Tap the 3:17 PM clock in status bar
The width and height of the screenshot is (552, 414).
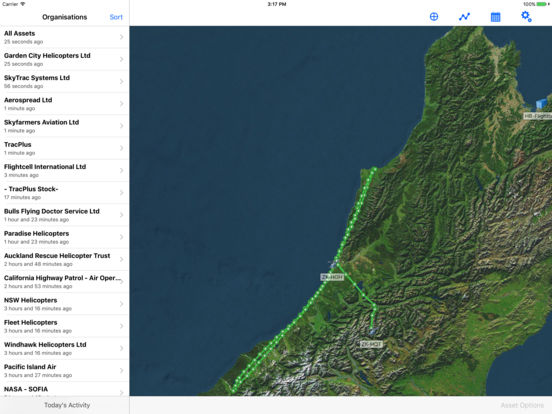[x=277, y=4]
